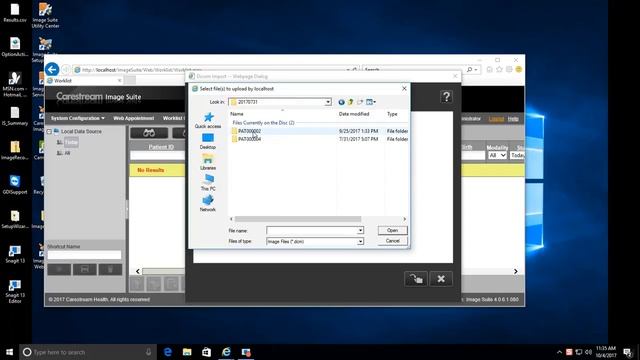Screen dimensions: 640x360
Task: Open the Windows Start menu
Action: point(9,352)
